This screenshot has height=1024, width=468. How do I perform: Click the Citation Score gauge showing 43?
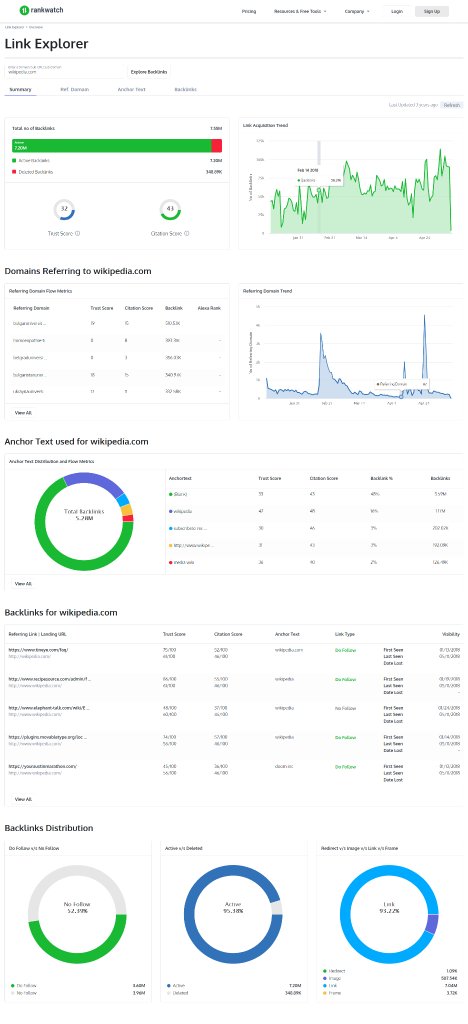[170, 209]
